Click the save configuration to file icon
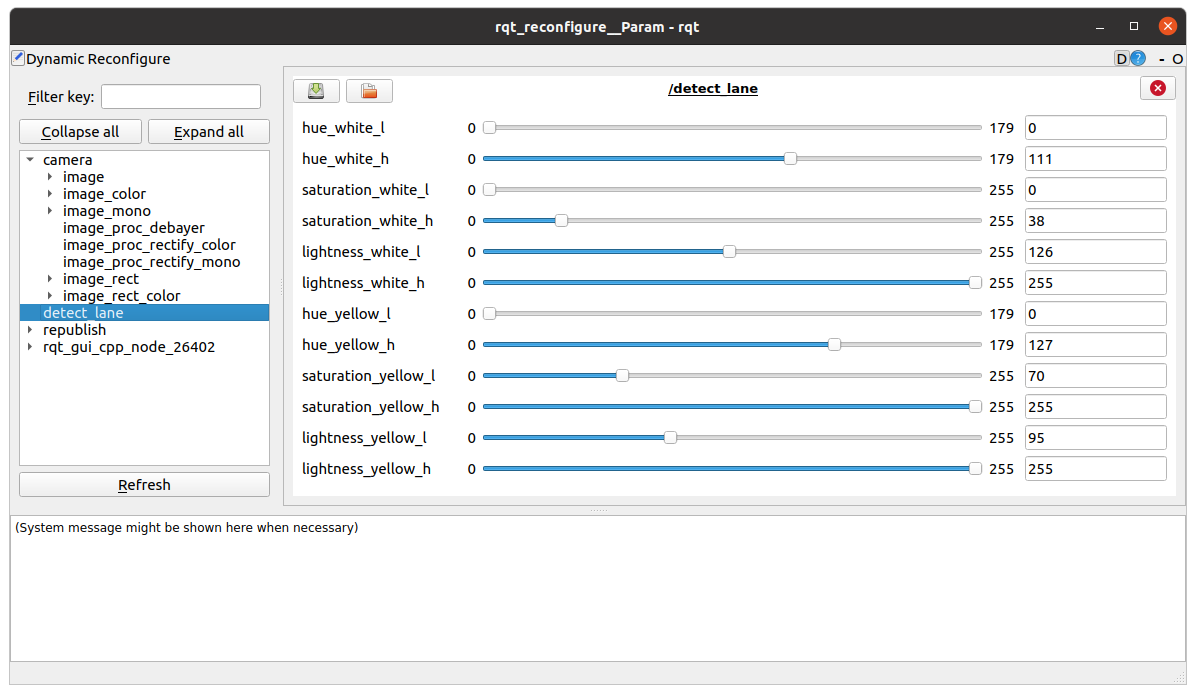 316,91
